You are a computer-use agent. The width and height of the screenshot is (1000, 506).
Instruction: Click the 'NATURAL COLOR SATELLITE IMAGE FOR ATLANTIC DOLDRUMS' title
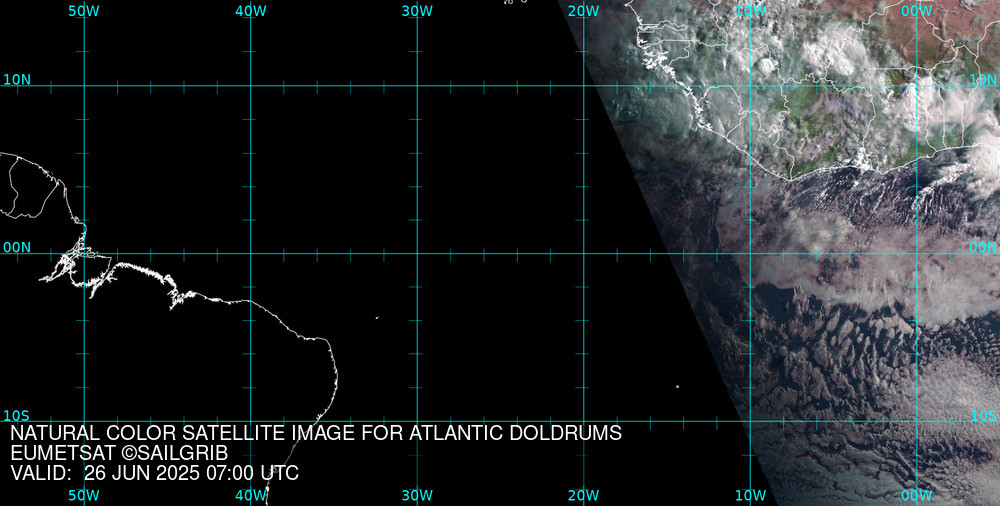coord(316,433)
